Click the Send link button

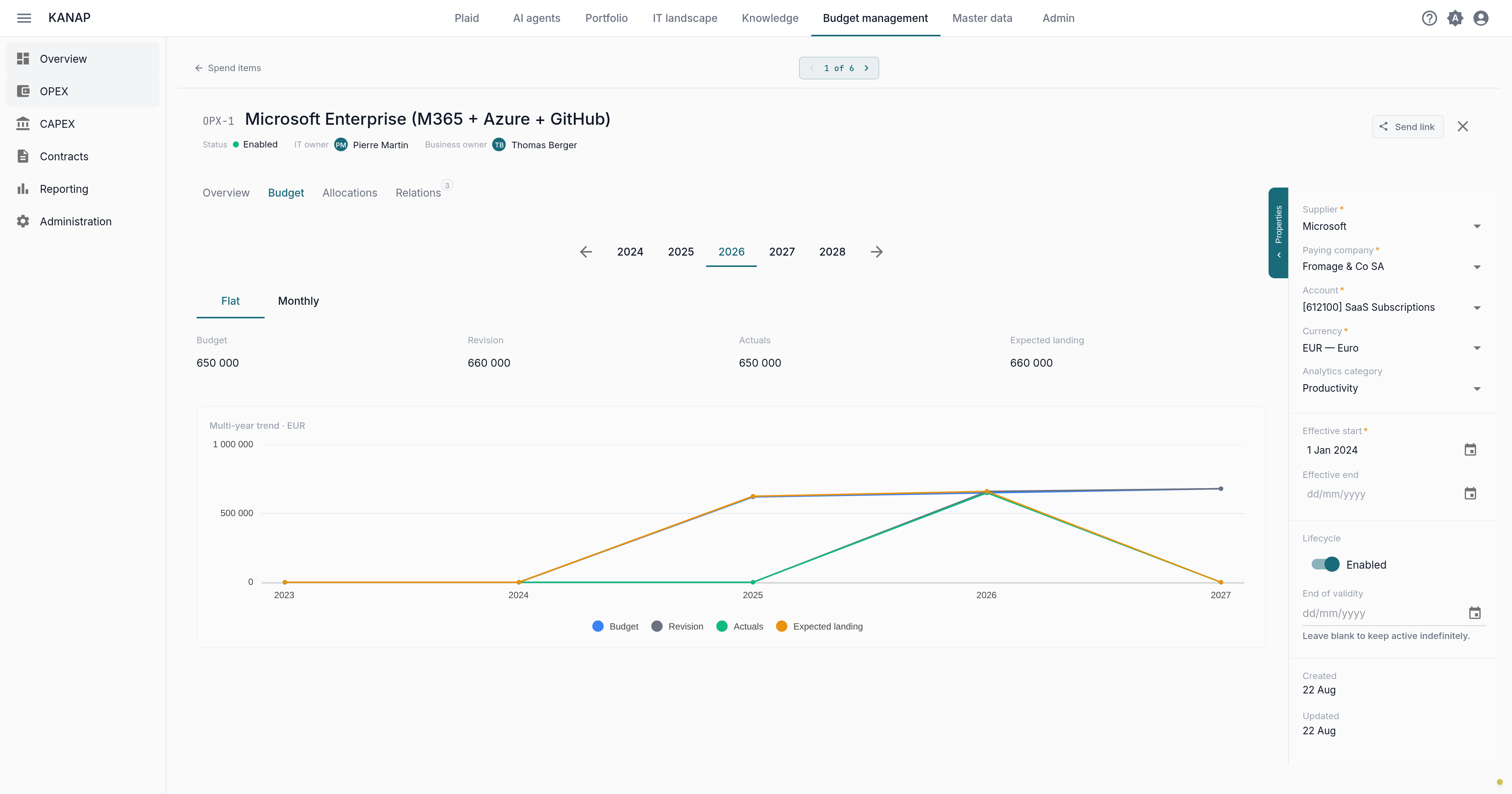pyautogui.click(x=1407, y=127)
